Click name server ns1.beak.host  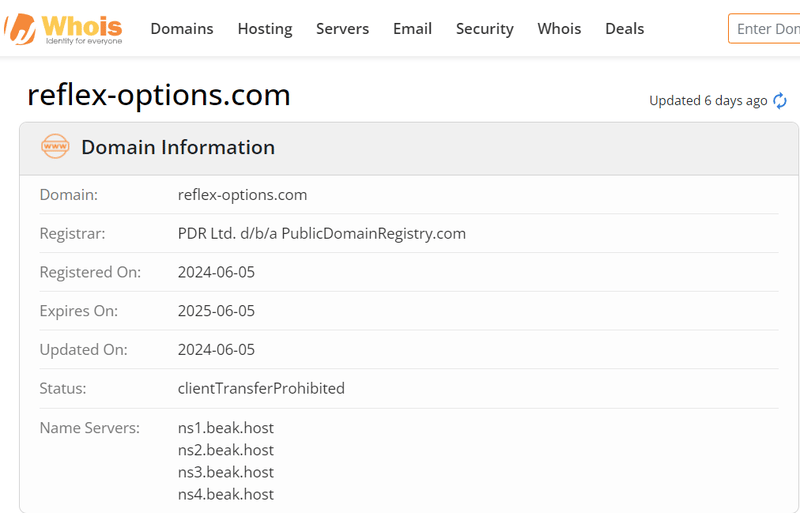226,428
